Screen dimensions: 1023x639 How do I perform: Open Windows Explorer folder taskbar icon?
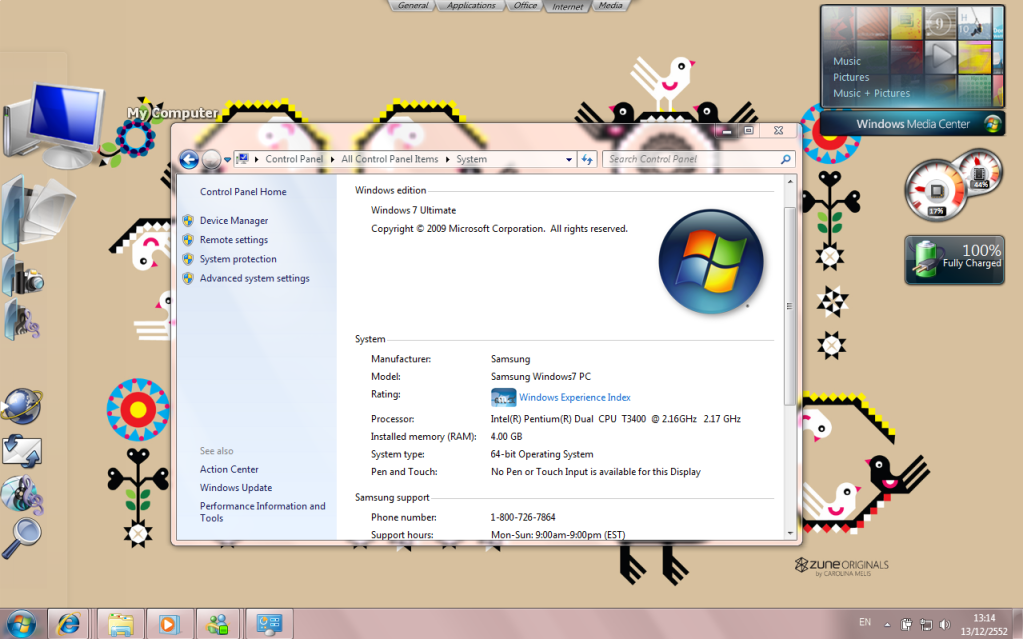tap(121, 624)
